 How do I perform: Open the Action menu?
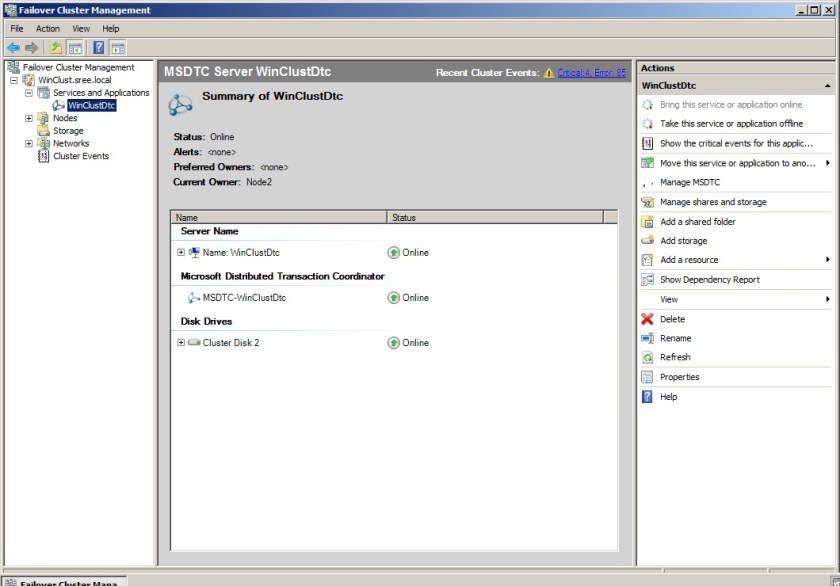pyautogui.click(x=48, y=29)
